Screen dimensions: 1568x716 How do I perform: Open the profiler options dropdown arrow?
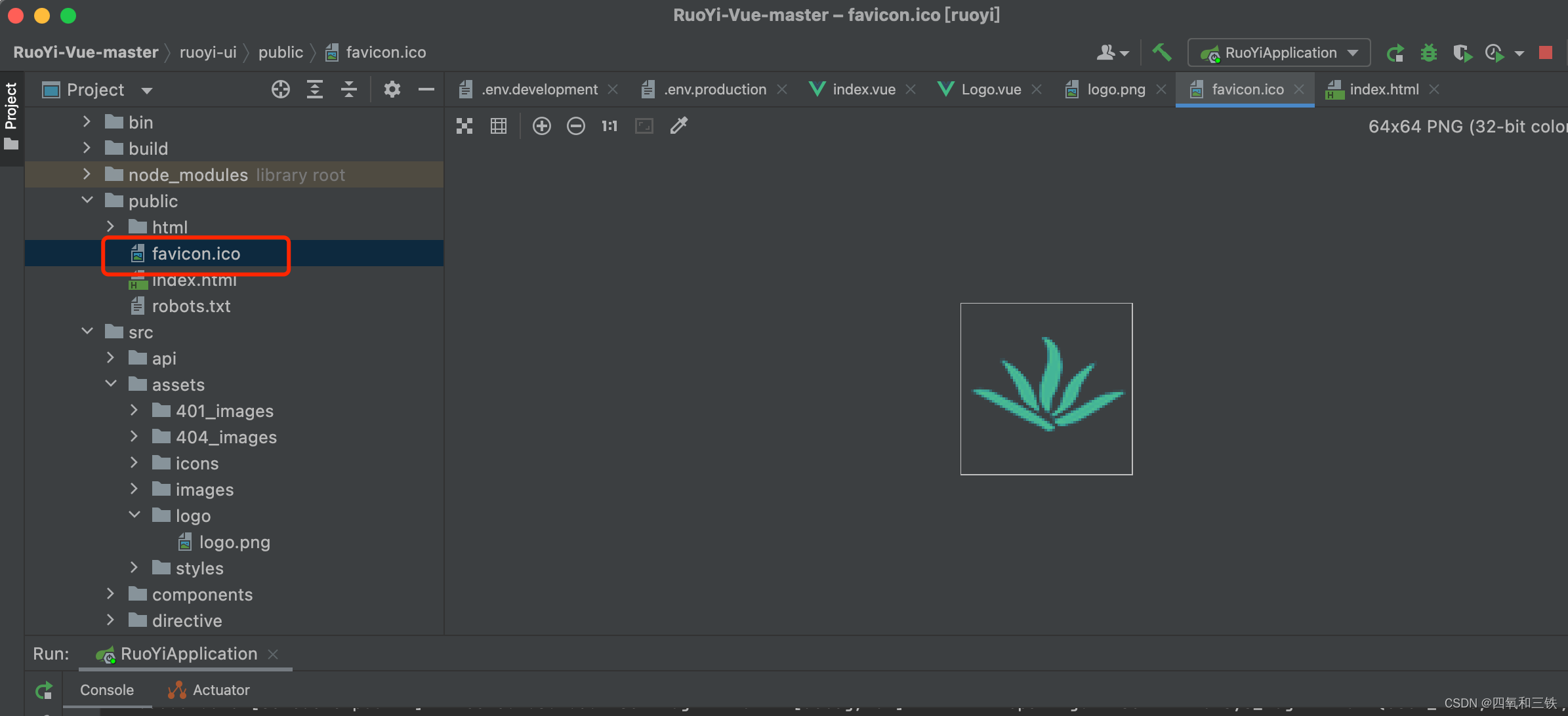[1519, 54]
